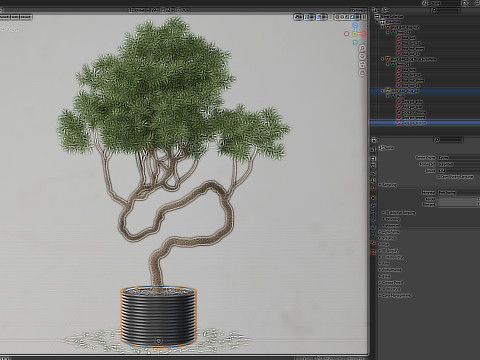Image resolution: width=480 pixels, height=360 pixels.
Task: Open the Device dropdown showing GPU
Action: (459, 171)
